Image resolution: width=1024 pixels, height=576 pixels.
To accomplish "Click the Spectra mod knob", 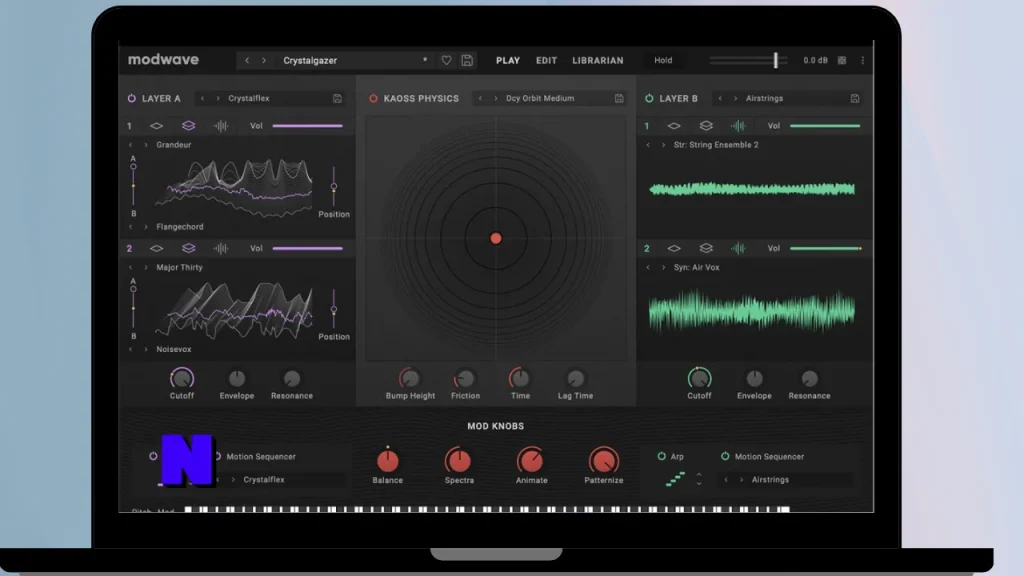I will 458,461.
